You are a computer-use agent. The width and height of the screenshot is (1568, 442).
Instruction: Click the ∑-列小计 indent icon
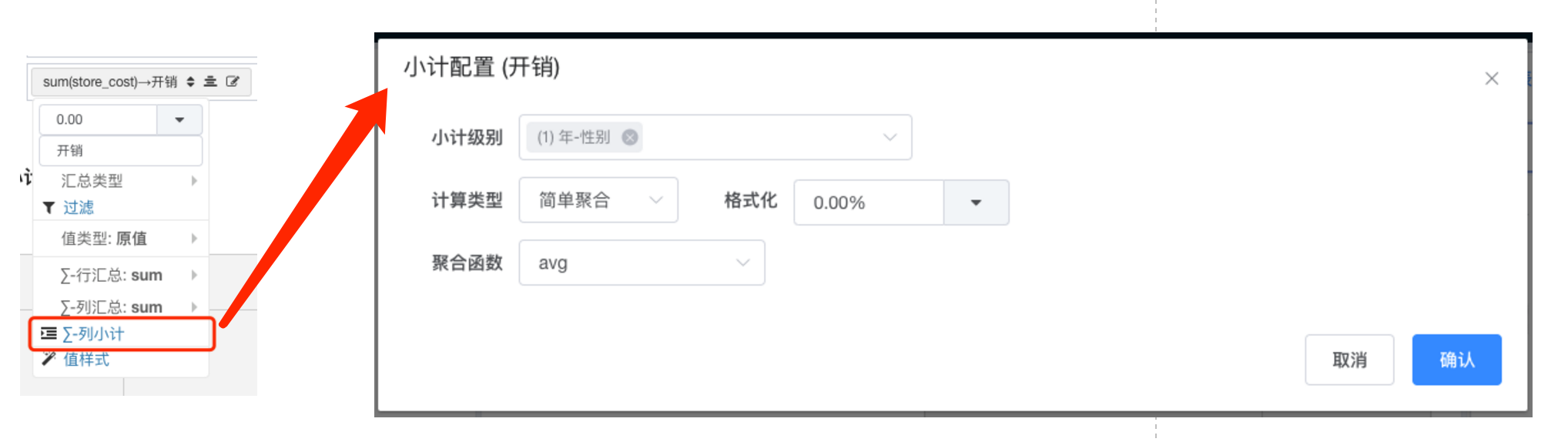(49, 333)
